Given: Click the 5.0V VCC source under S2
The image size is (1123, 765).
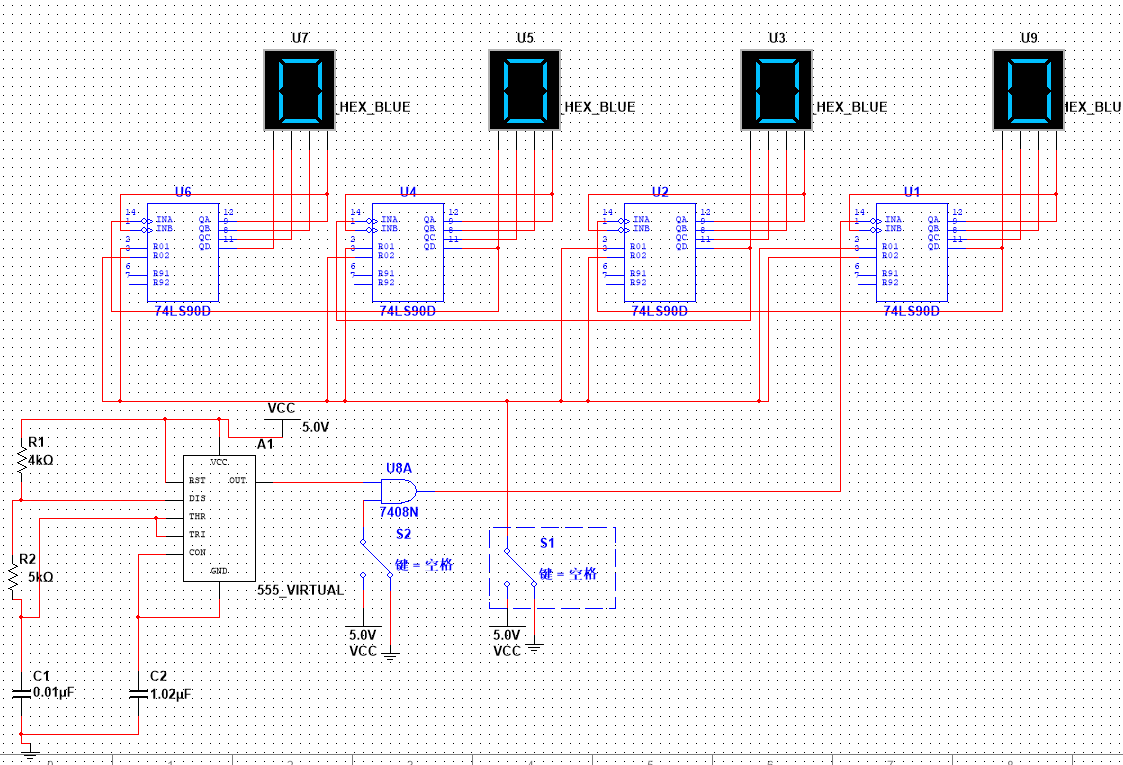Looking at the screenshot, I should pyautogui.click(x=363, y=642).
